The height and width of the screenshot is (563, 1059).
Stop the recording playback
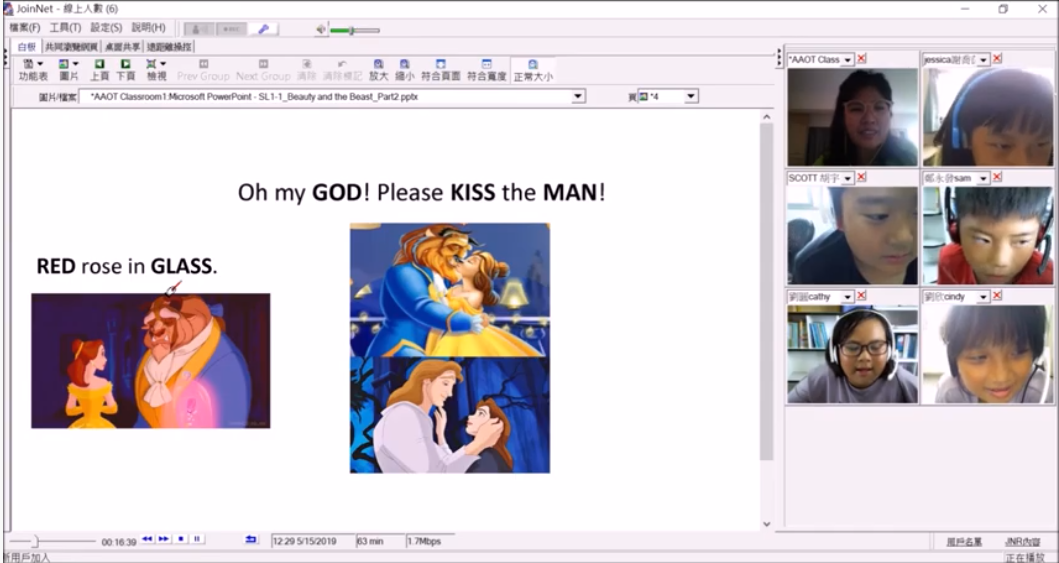(x=180, y=539)
